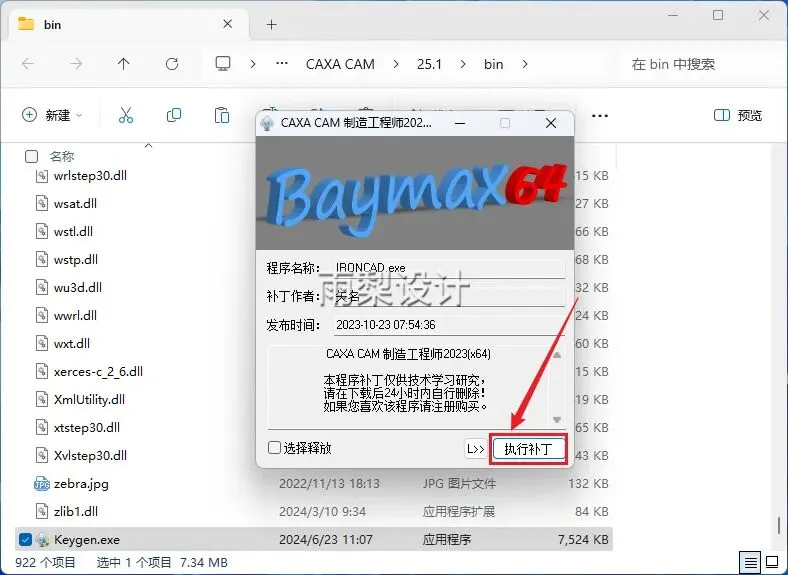Screen dimensions: 788x575
Task: Select wwrl.dll file
Action: (75, 316)
